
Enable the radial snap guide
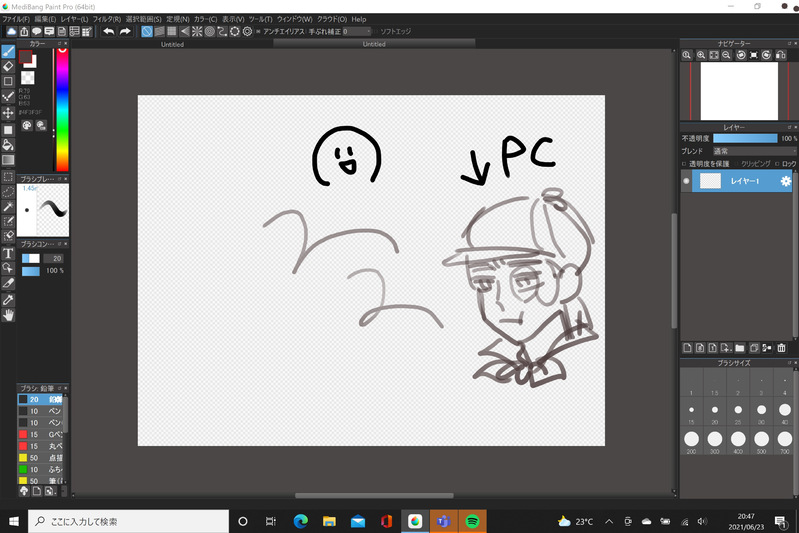click(197, 32)
